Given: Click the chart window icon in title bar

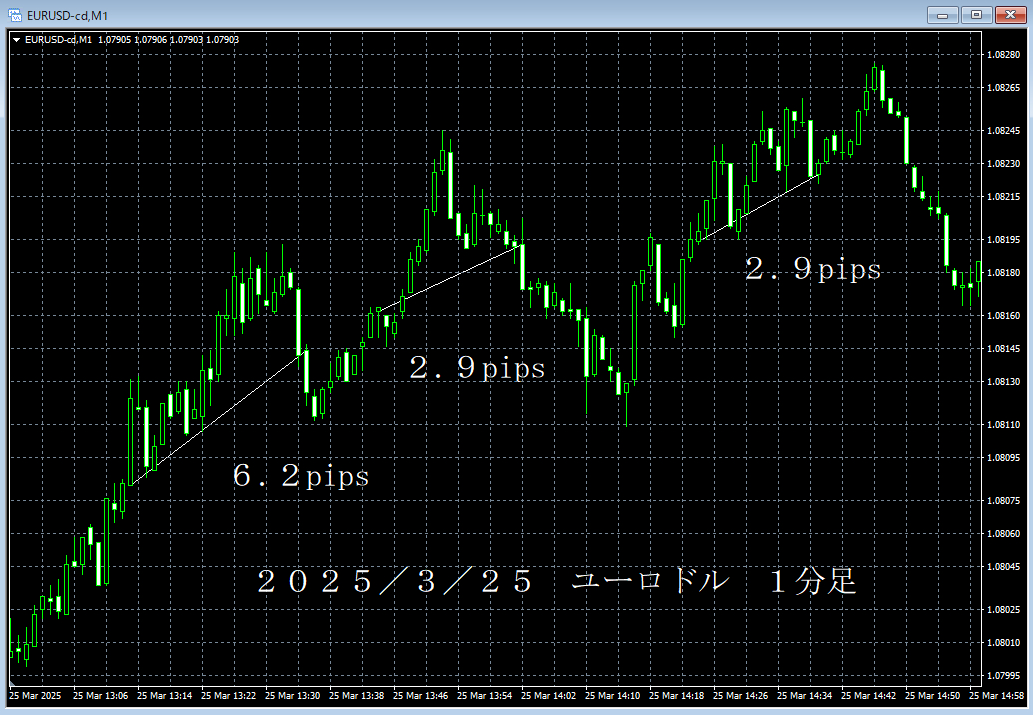Looking at the screenshot, I should [15, 14].
